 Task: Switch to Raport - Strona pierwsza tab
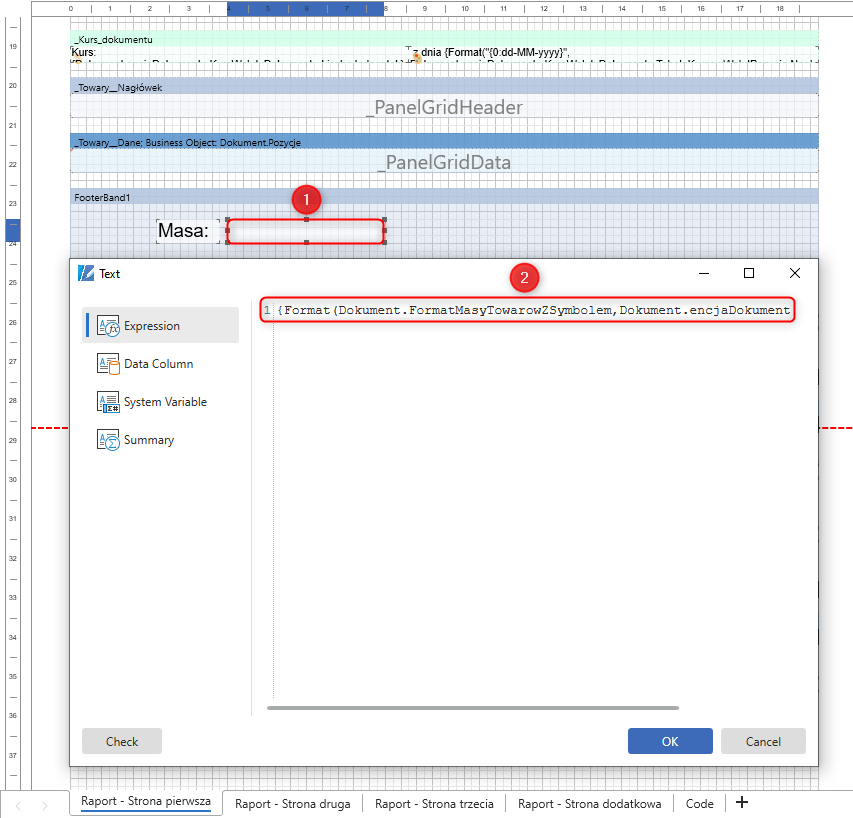pyautogui.click(x=146, y=802)
